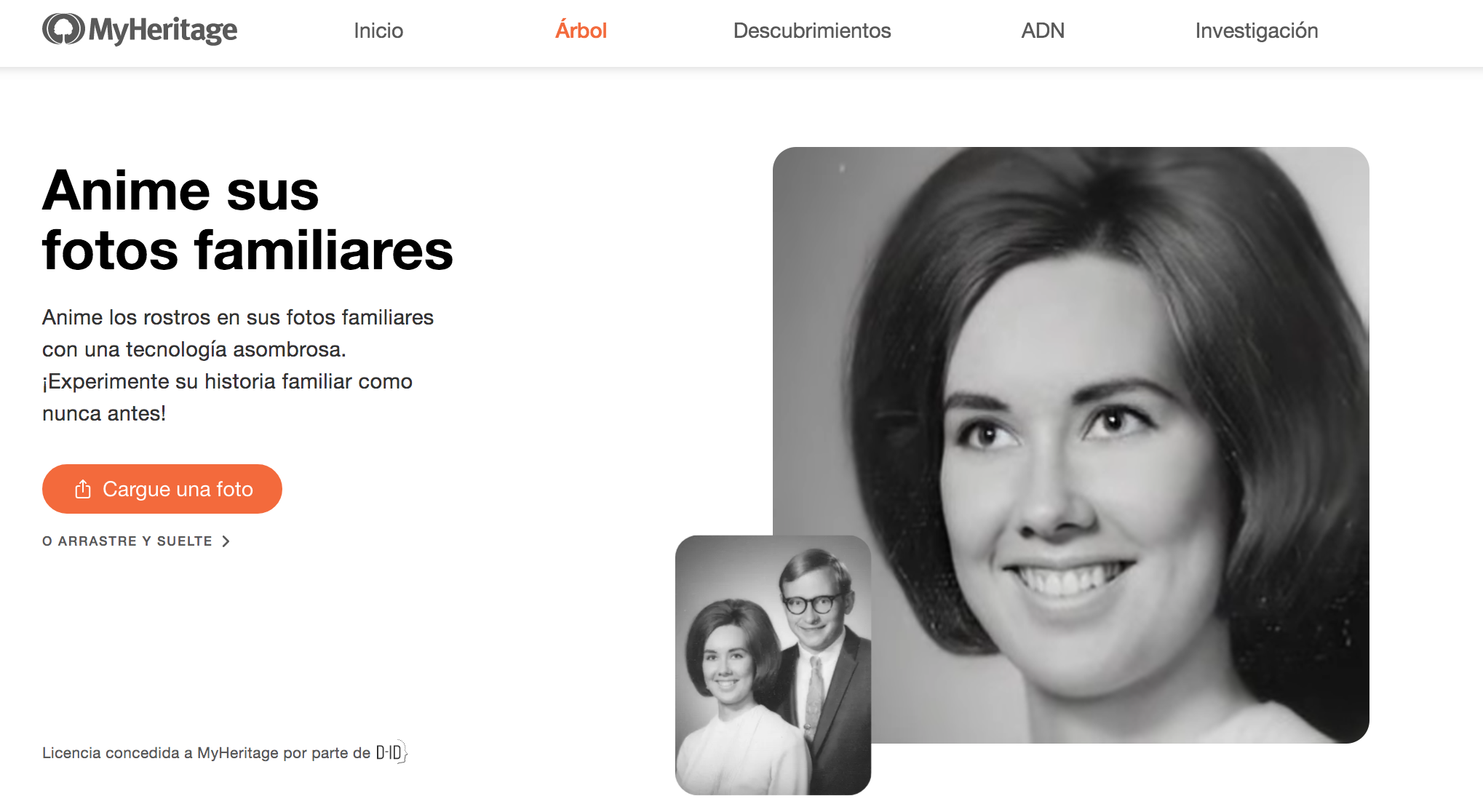
Task: Click the upload icon in orange button
Action: click(x=83, y=489)
